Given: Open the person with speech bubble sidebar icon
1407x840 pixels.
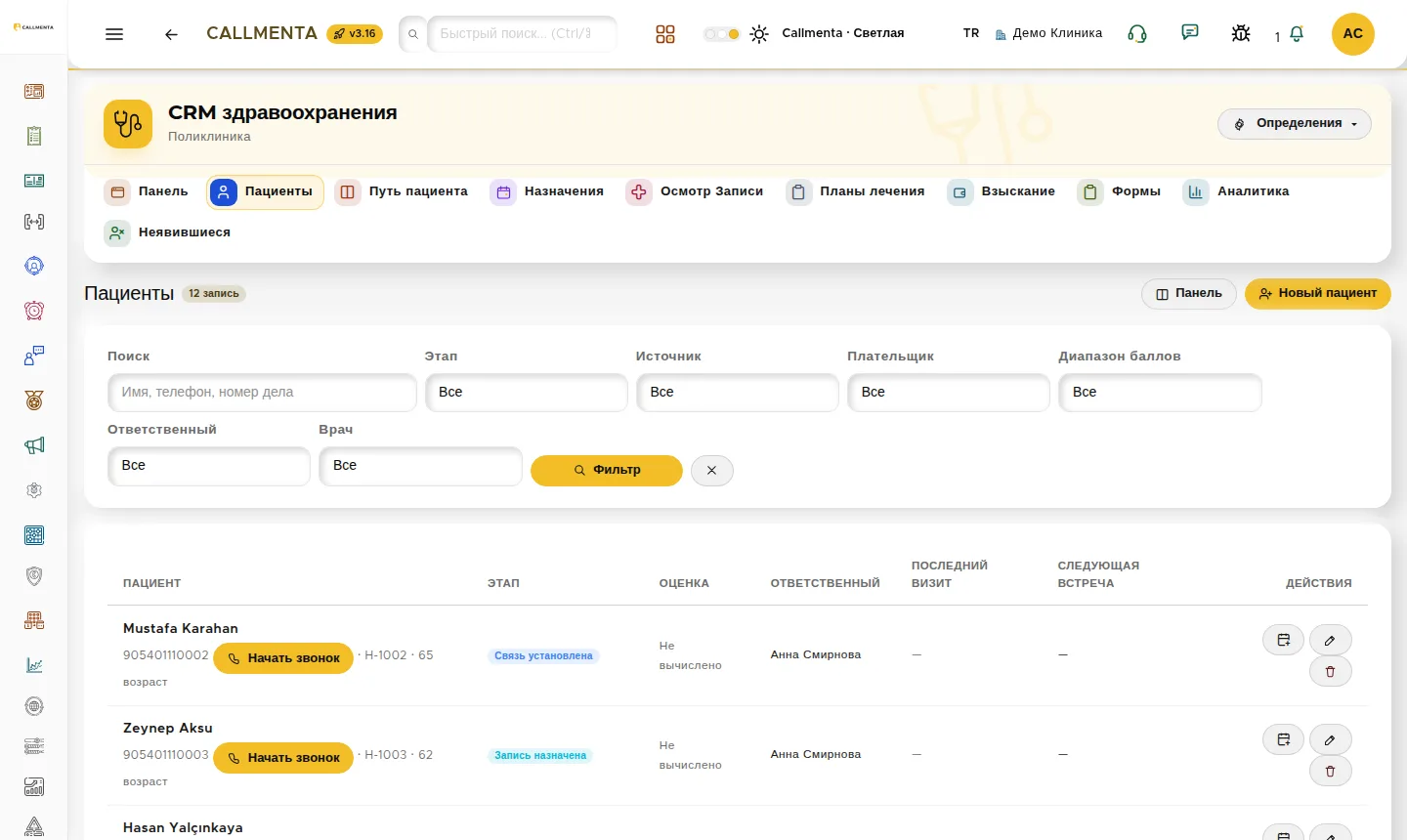Looking at the screenshot, I should click(x=34, y=356).
